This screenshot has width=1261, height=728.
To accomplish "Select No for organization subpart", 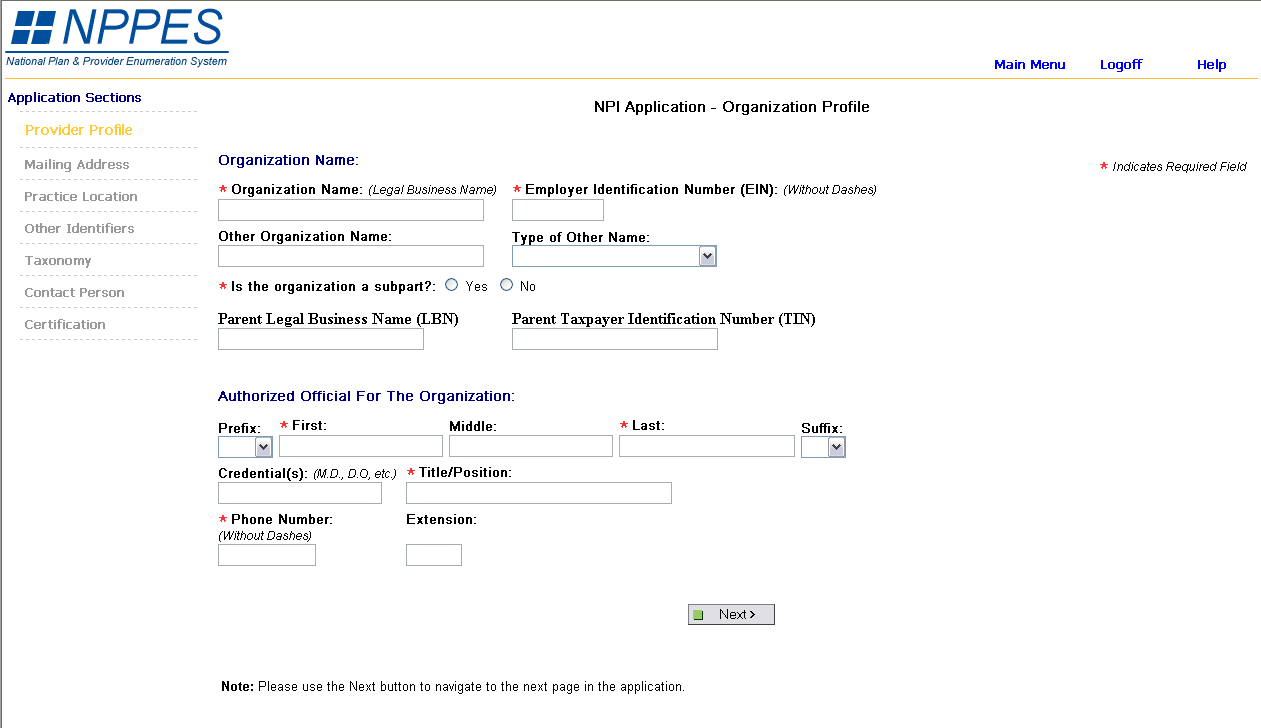I will point(507,285).
